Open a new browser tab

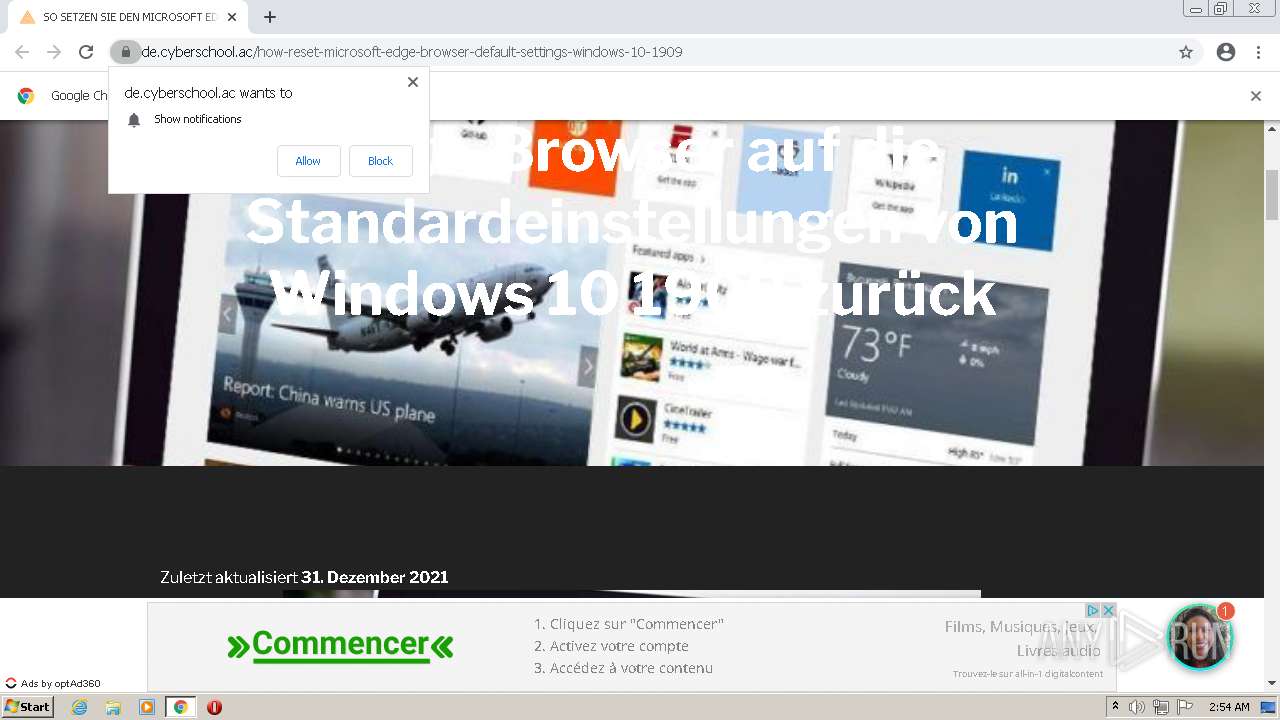[270, 17]
